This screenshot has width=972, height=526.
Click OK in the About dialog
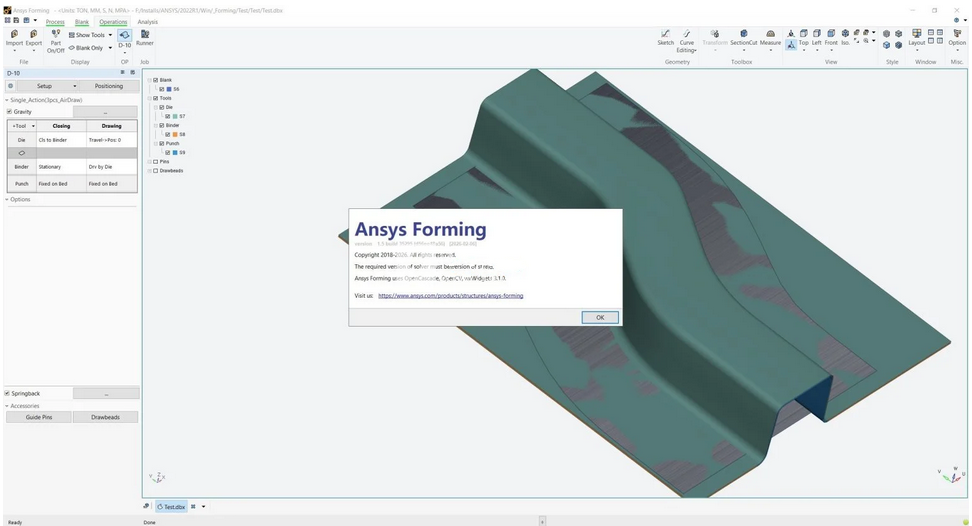[600, 317]
